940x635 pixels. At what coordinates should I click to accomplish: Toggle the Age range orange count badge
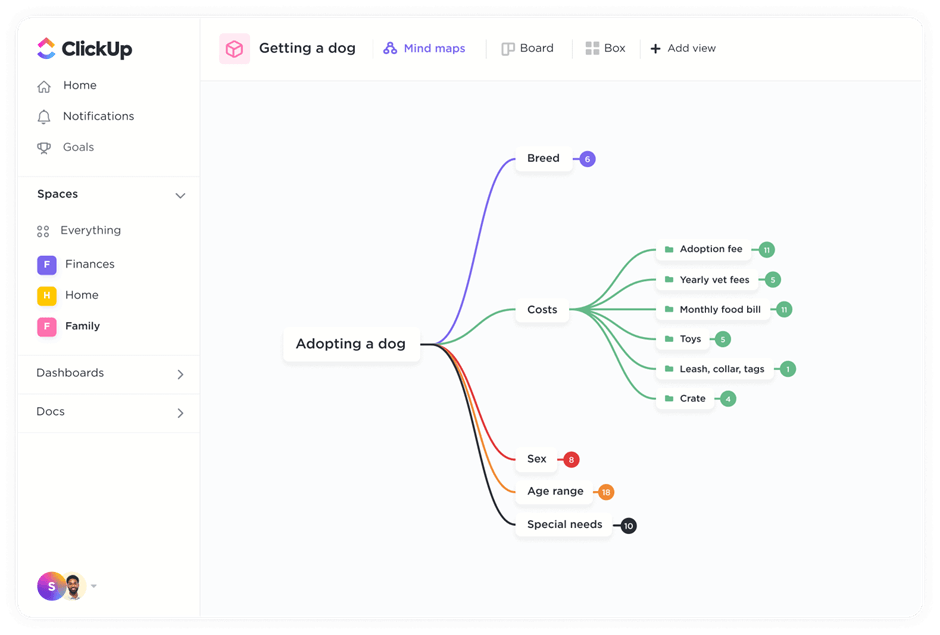[606, 492]
